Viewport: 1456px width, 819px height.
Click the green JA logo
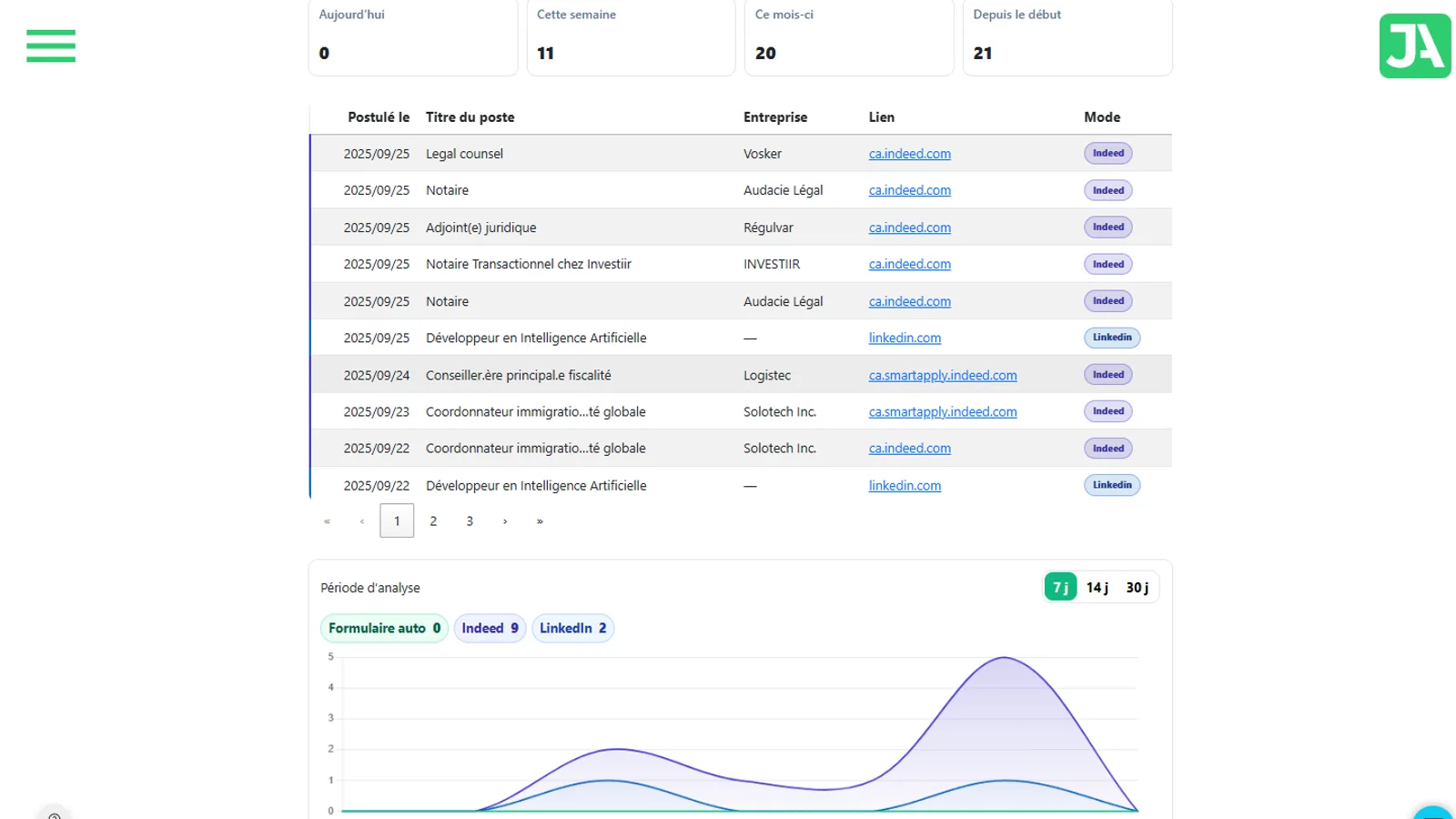click(1415, 45)
